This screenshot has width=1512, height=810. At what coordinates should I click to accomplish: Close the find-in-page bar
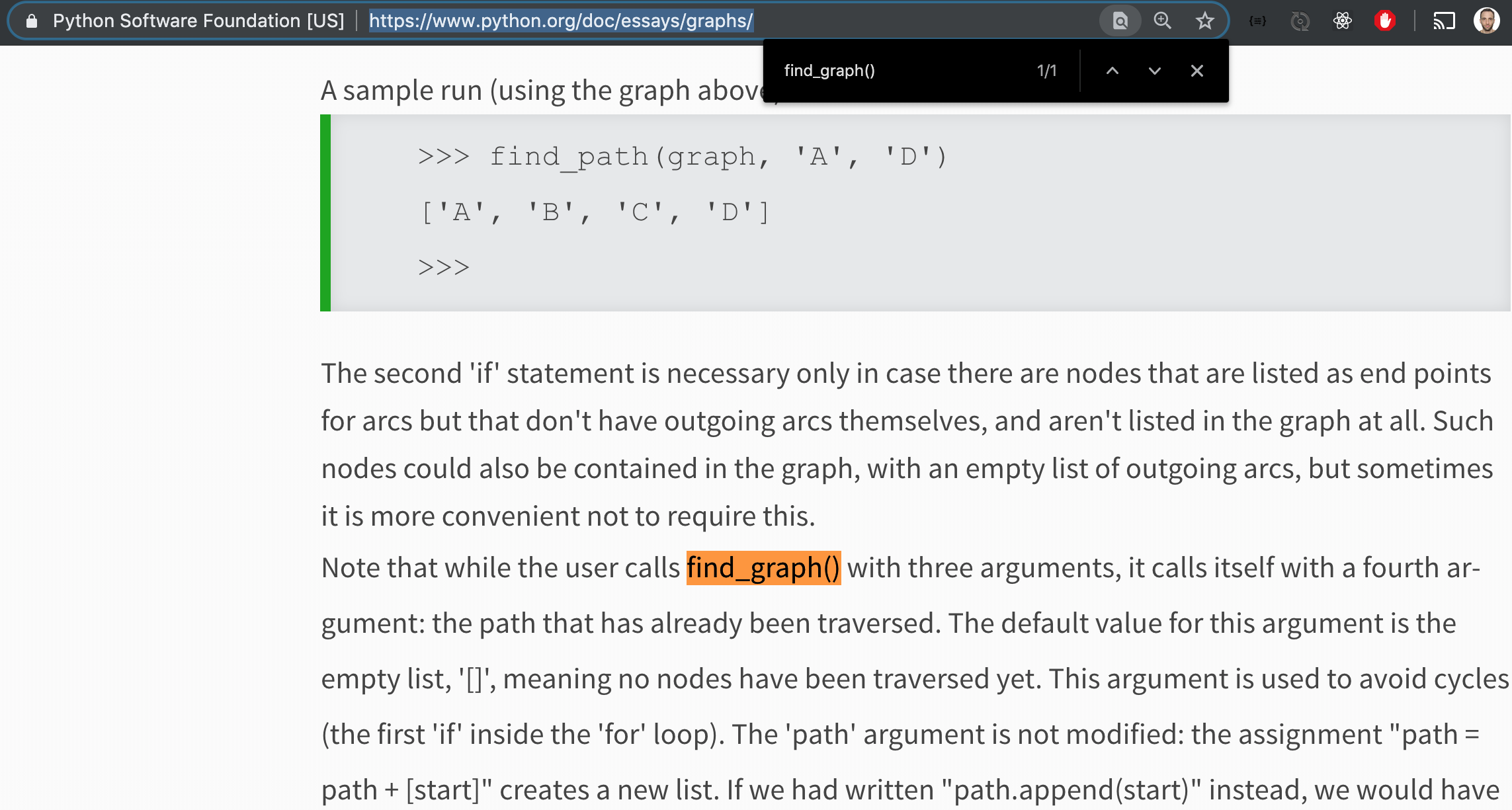pos(1197,71)
